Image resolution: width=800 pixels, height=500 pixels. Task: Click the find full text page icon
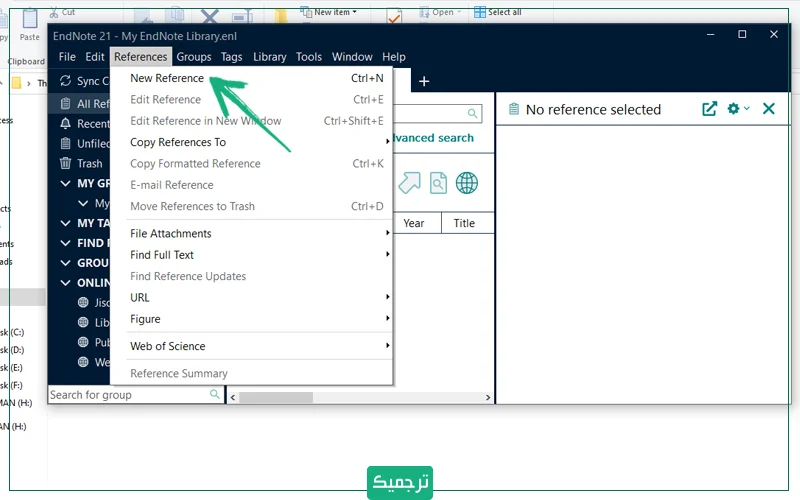[x=438, y=182]
